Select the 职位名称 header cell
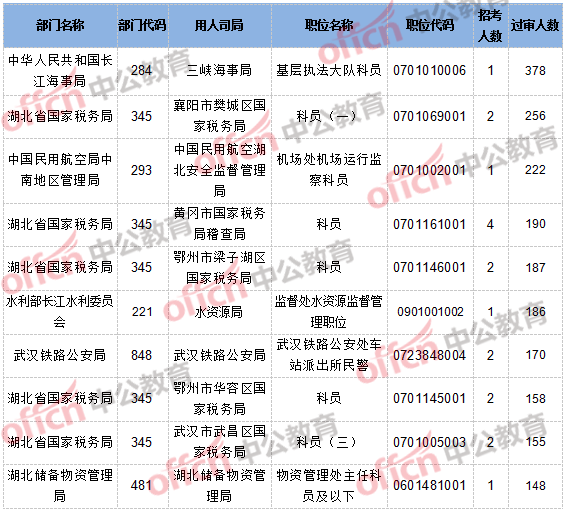Image resolution: width=567 pixels, height=513 pixels. pyautogui.click(x=329, y=25)
